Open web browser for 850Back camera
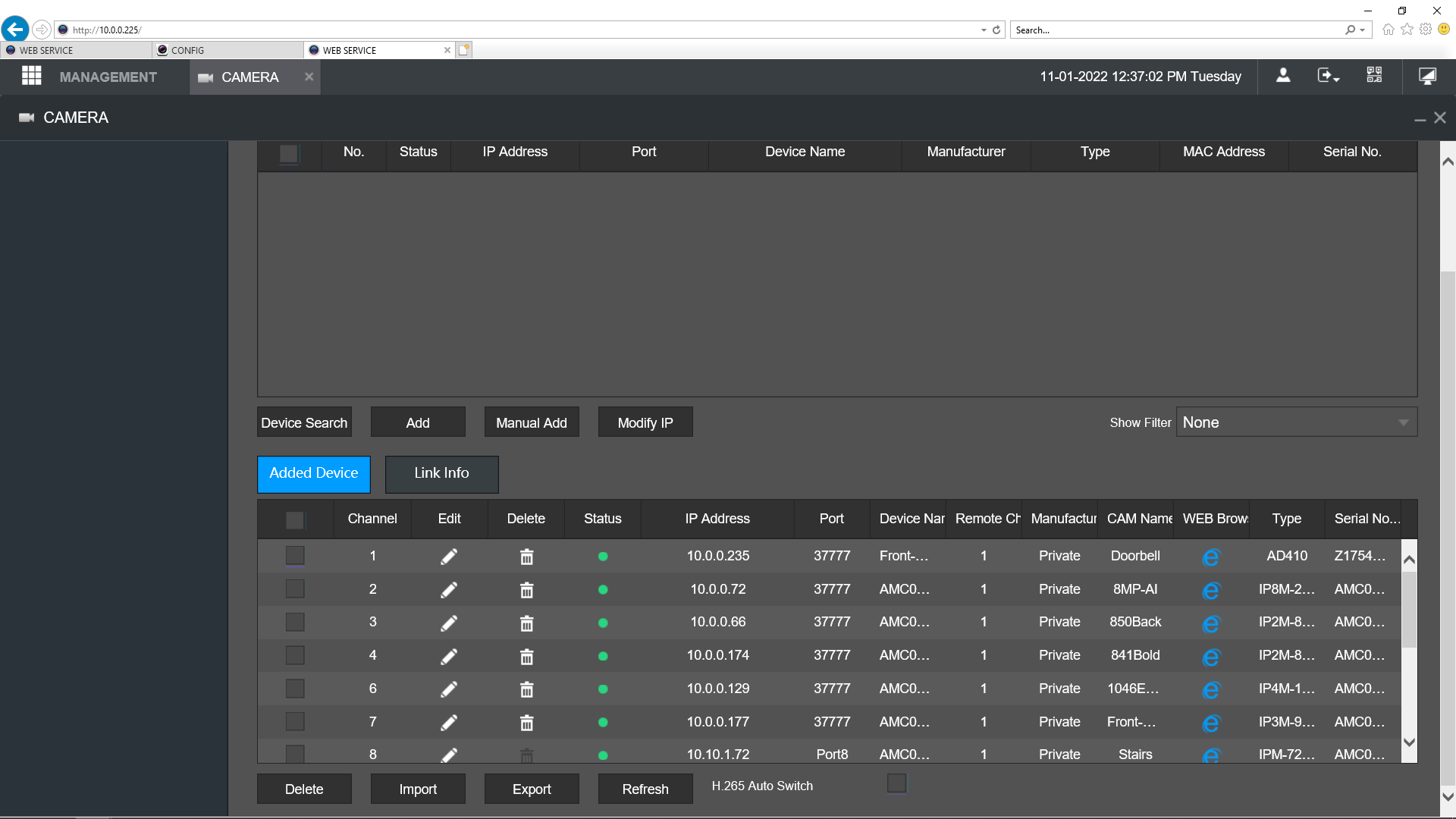Viewport: 1456px width, 819px height. pos(1211,624)
